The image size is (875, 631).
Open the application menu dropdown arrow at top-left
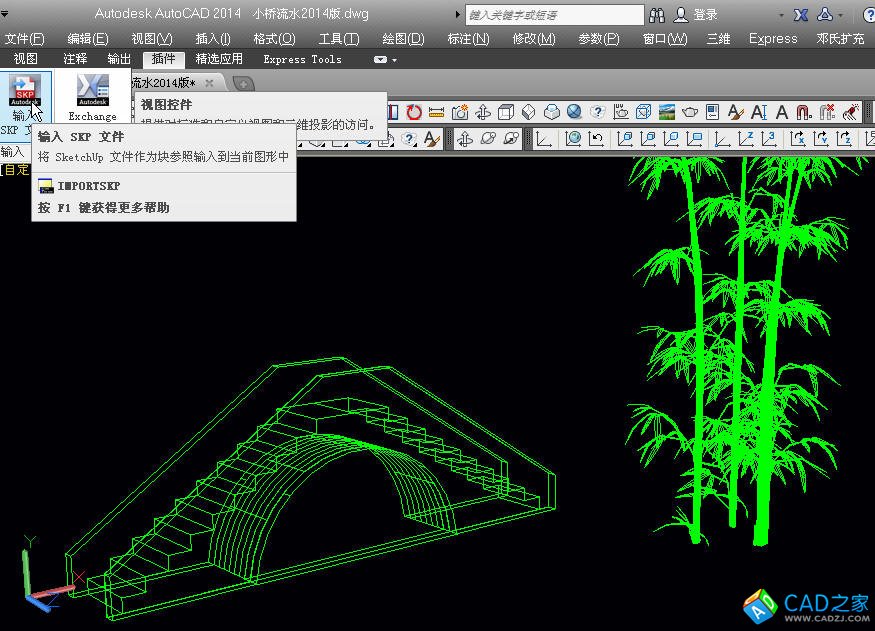coord(7,14)
